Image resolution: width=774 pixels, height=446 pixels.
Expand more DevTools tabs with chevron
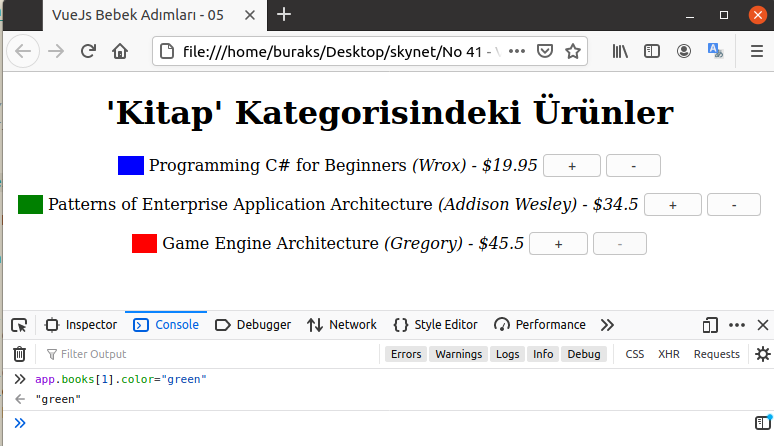tap(607, 325)
